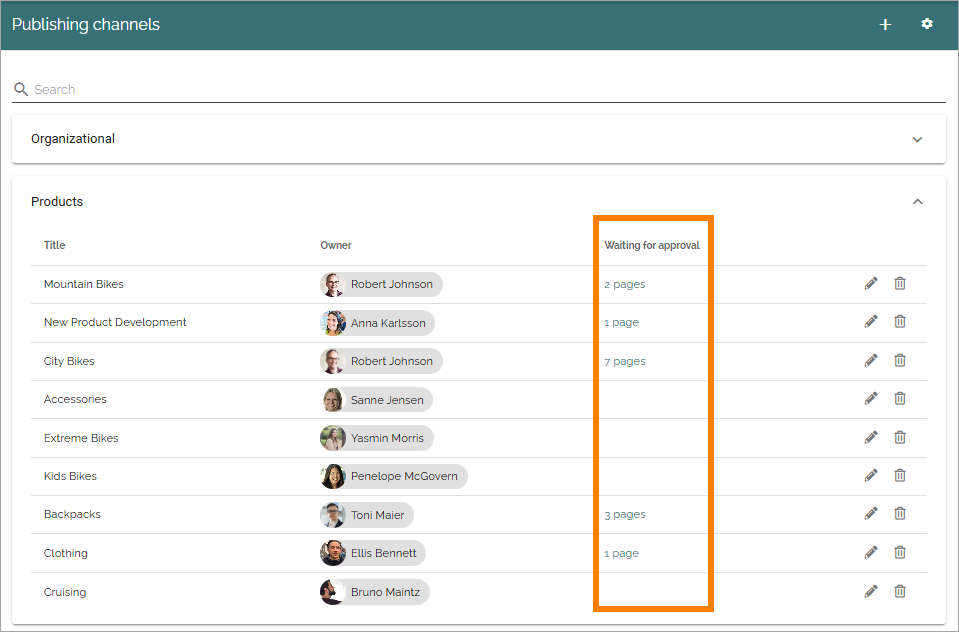Select owner chip Penelope McGovern
Image resolution: width=959 pixels, height=632 pixels.
point(394,476)
